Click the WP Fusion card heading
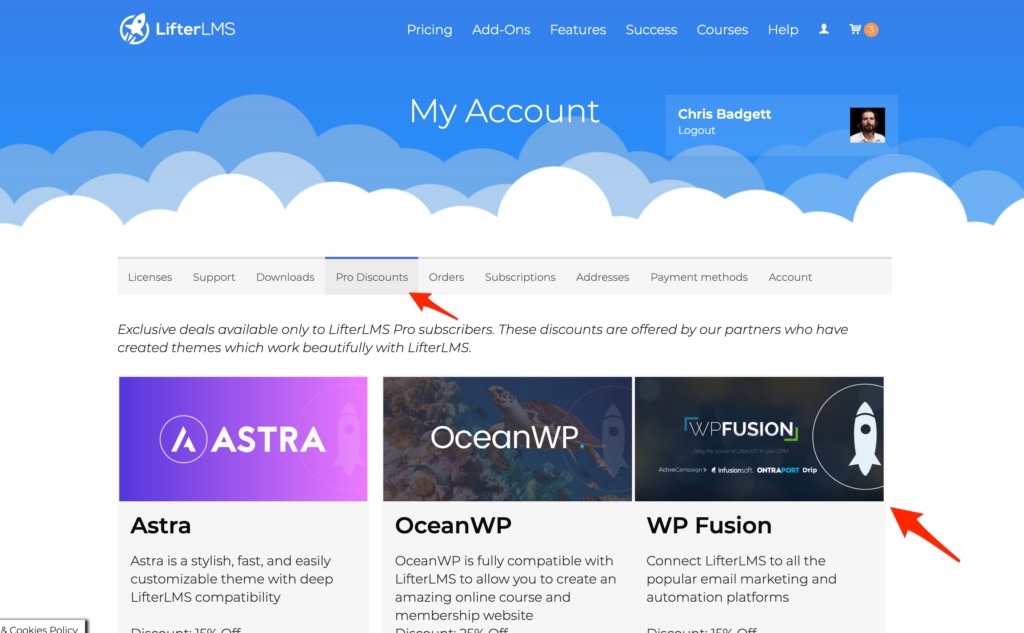This screenshot has width=1024, height=633. pyautogui.click(x=709, y=525)
